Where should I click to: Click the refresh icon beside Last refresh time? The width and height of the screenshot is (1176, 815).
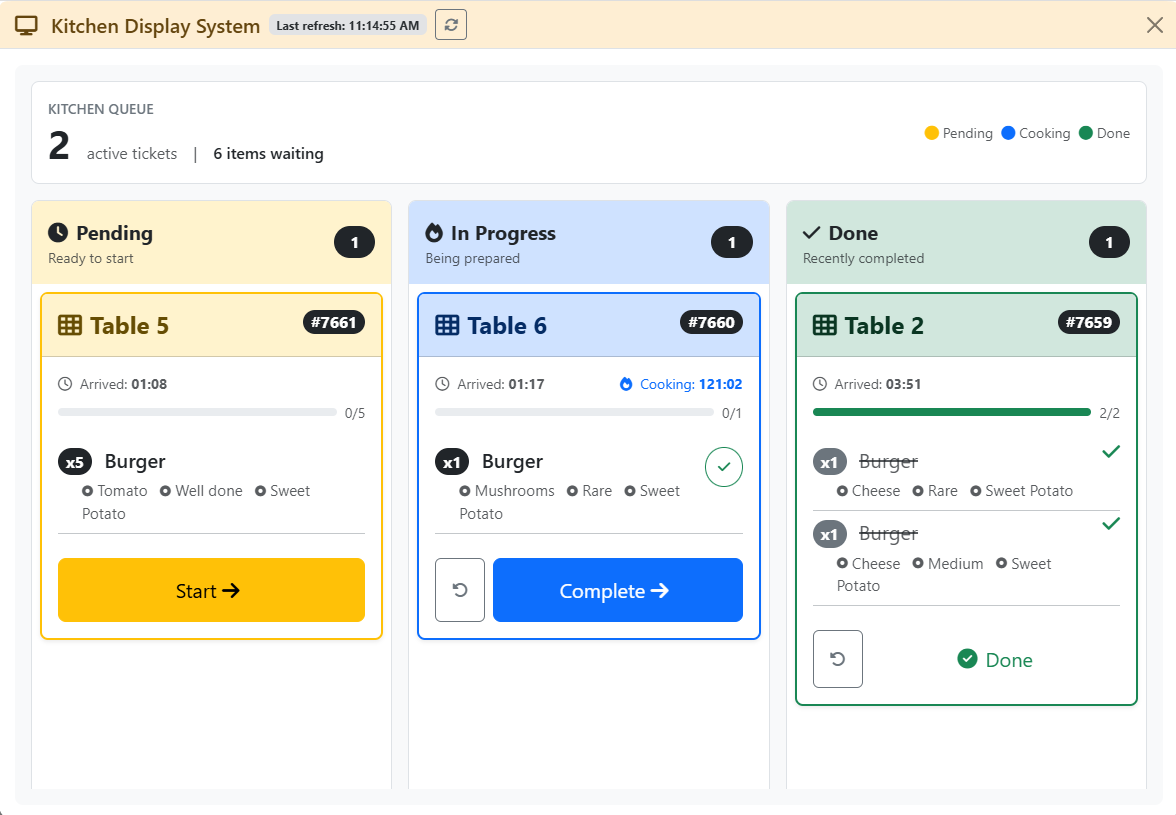coord(451,25)
